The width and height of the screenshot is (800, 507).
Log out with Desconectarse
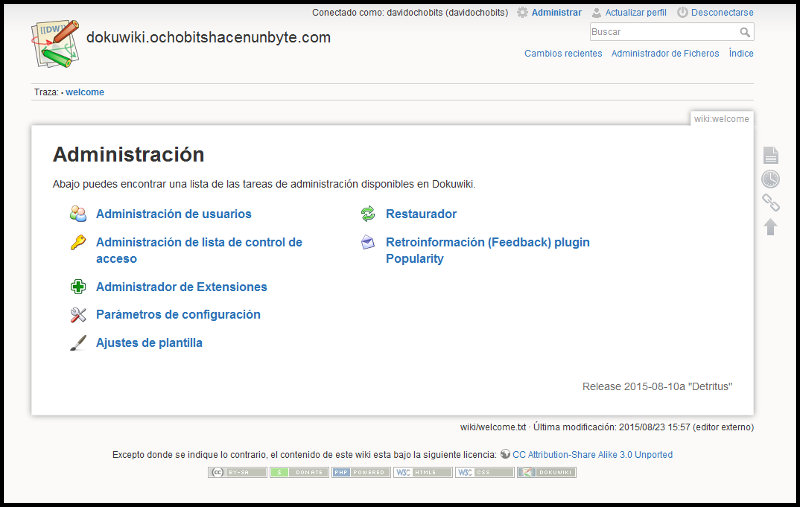722,12
